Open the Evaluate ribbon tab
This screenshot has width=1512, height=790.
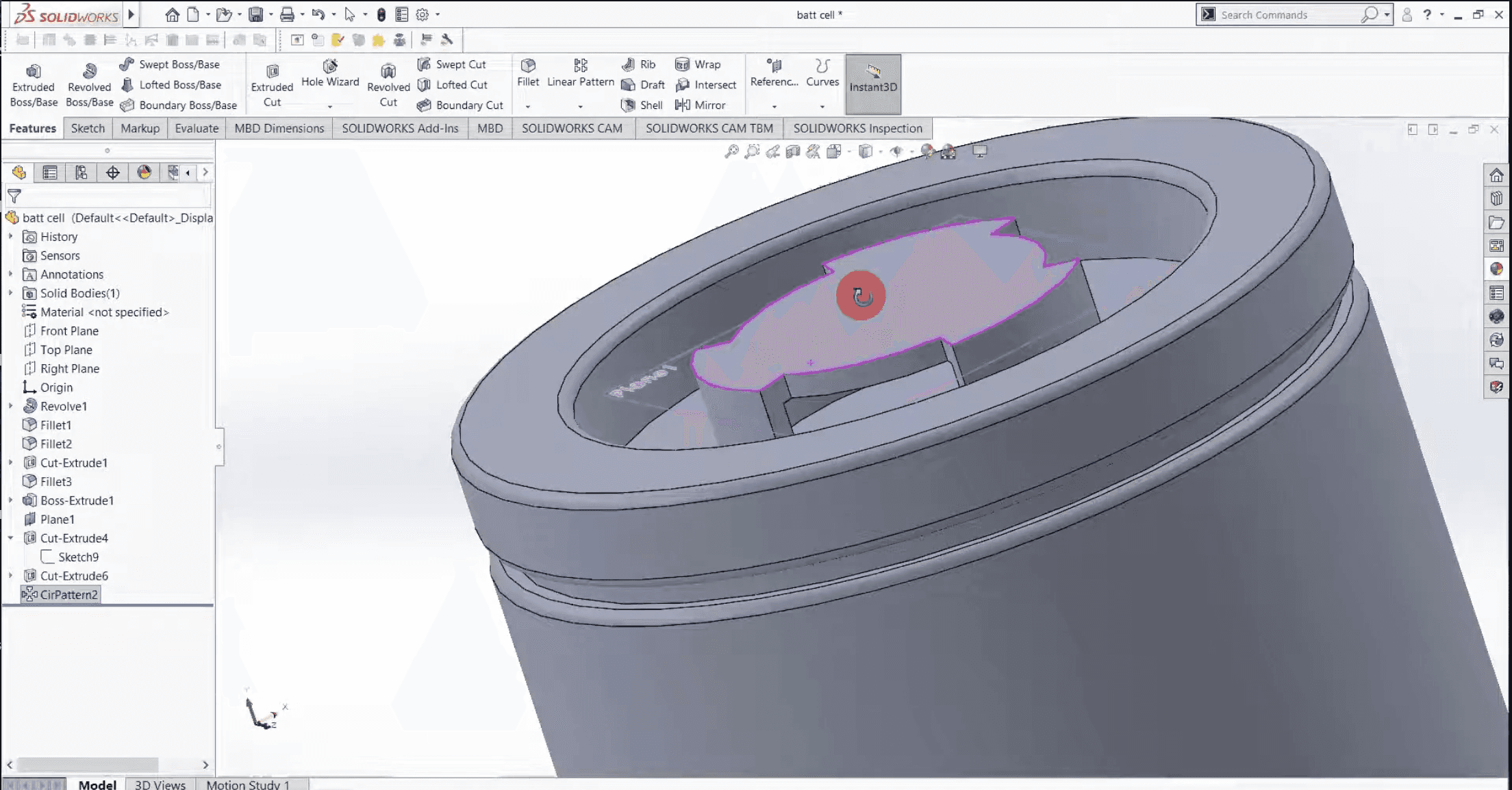click(197, 128)
